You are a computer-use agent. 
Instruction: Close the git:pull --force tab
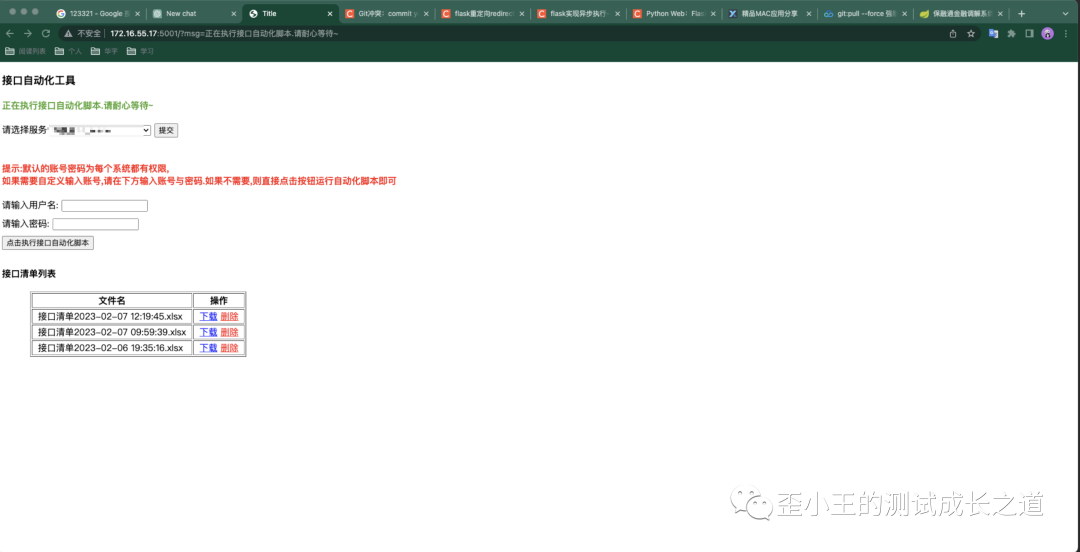coord(904,13)
